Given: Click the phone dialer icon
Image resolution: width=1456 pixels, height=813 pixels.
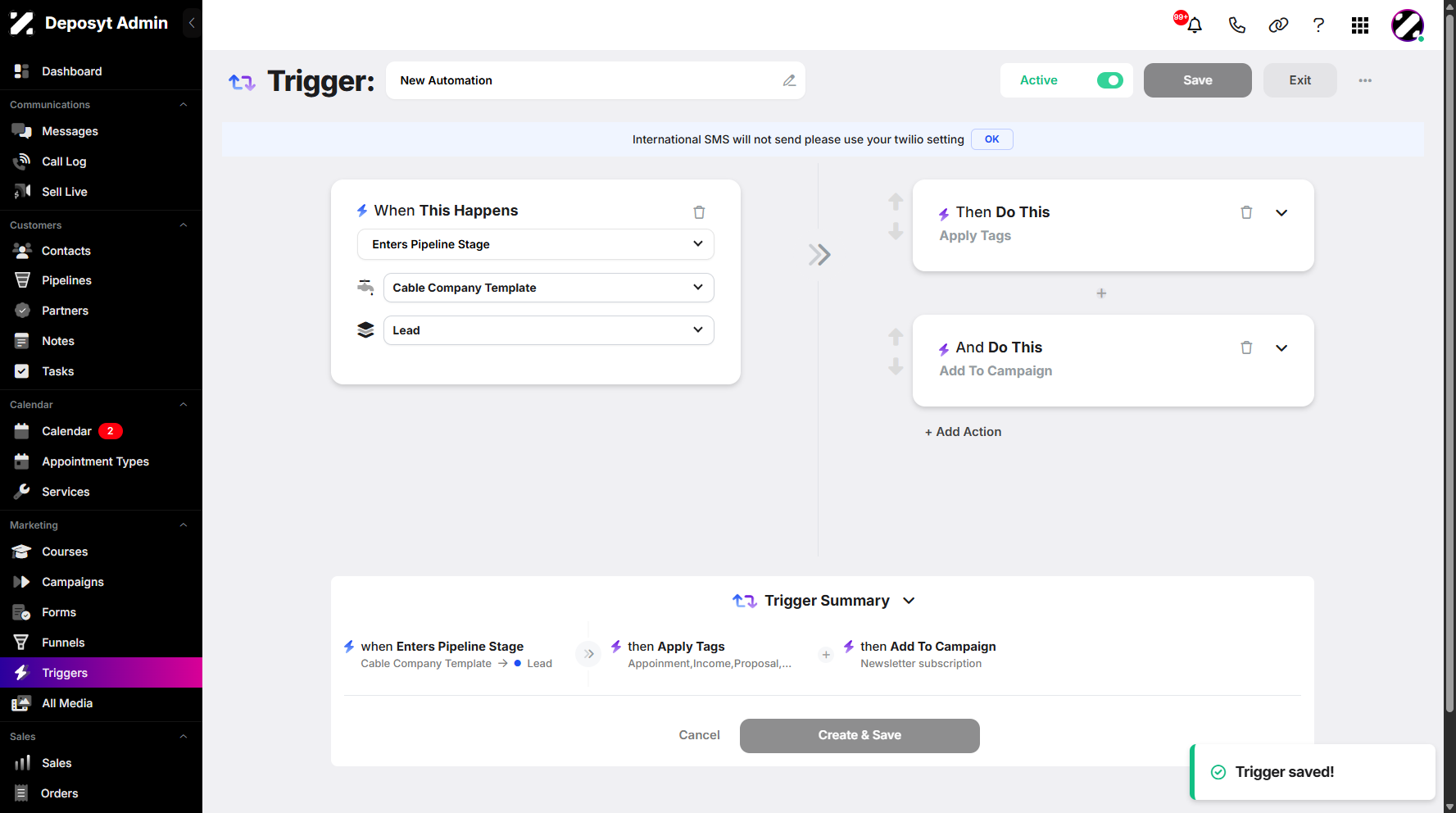Looking at the screenshot, I should (x=1236, y=25).
